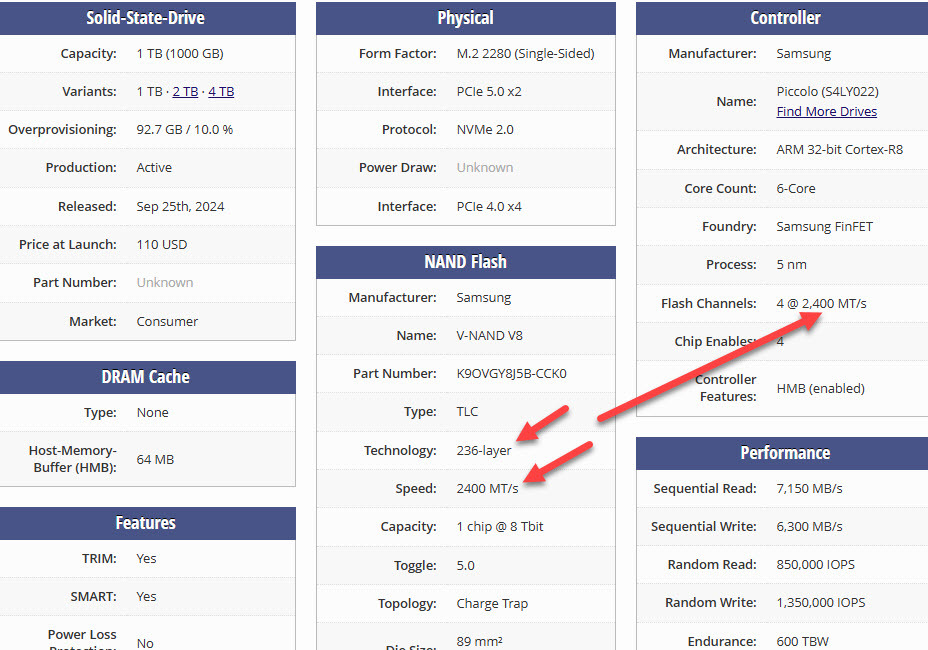Open the 2 TB variant link

point(184,92)
